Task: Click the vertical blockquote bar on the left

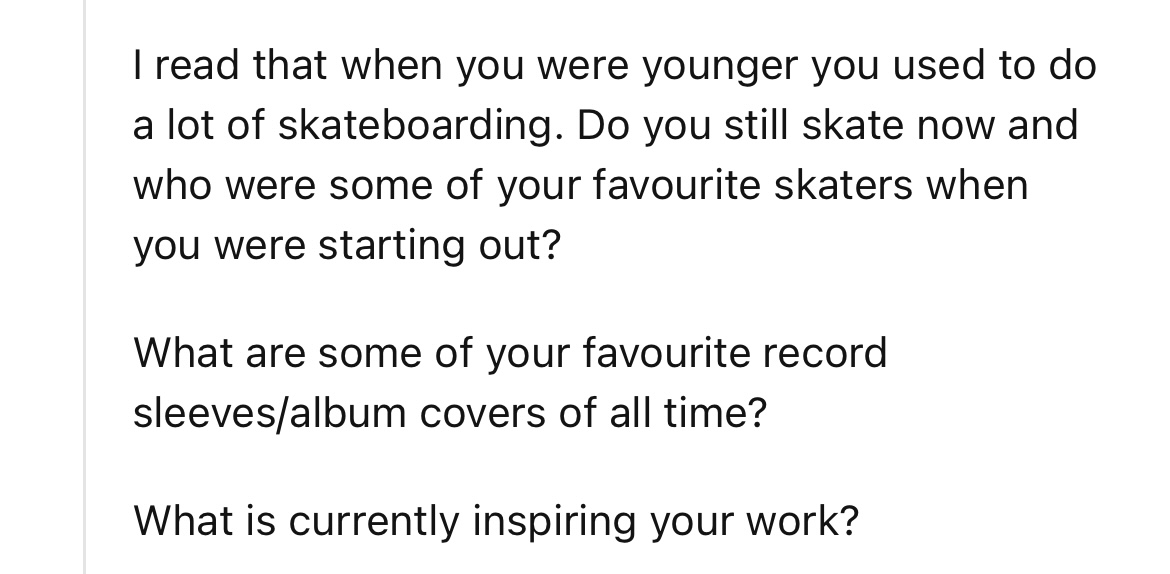Action: point(84,287)
